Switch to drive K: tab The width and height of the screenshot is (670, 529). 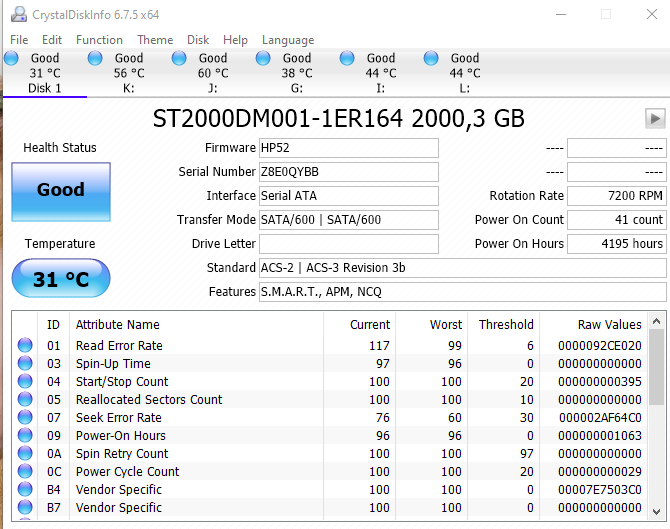coord(129,73)
